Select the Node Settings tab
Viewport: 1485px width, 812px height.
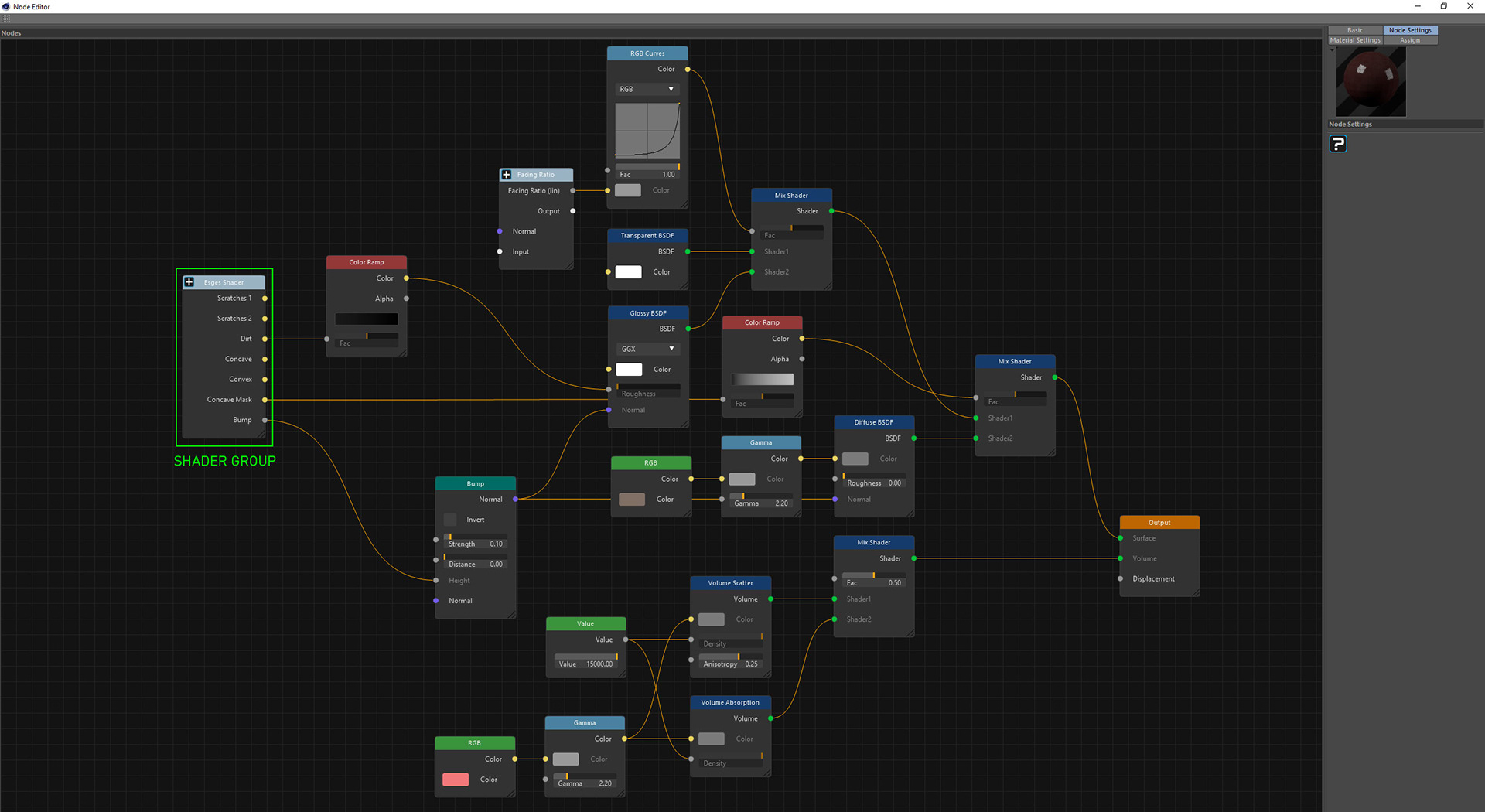[1410, 30]
